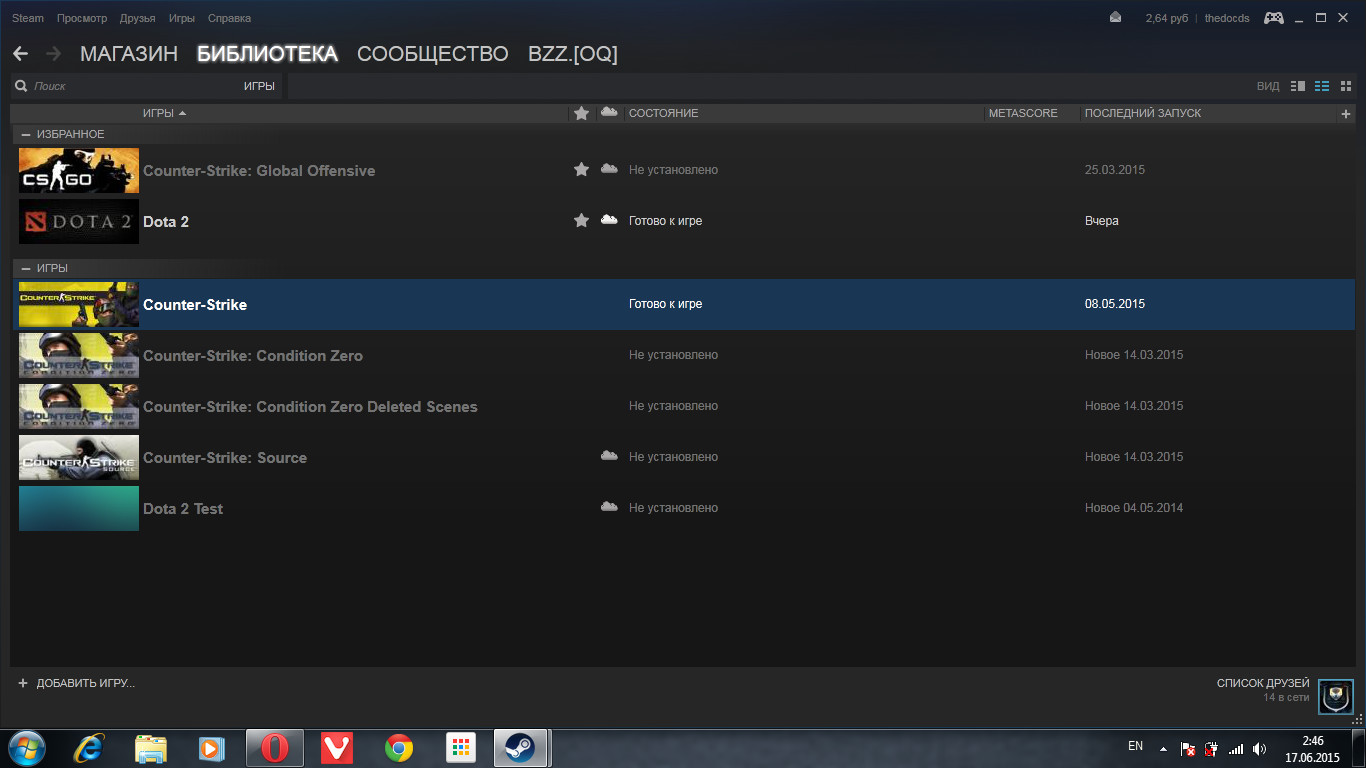Open the МАГАЗИН tab
This screenshot has height=768, width=1366.
(x=129, y=54)
